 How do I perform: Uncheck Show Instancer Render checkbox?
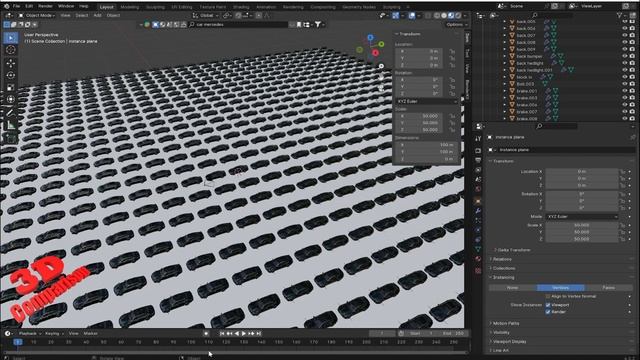click(548, 312)
